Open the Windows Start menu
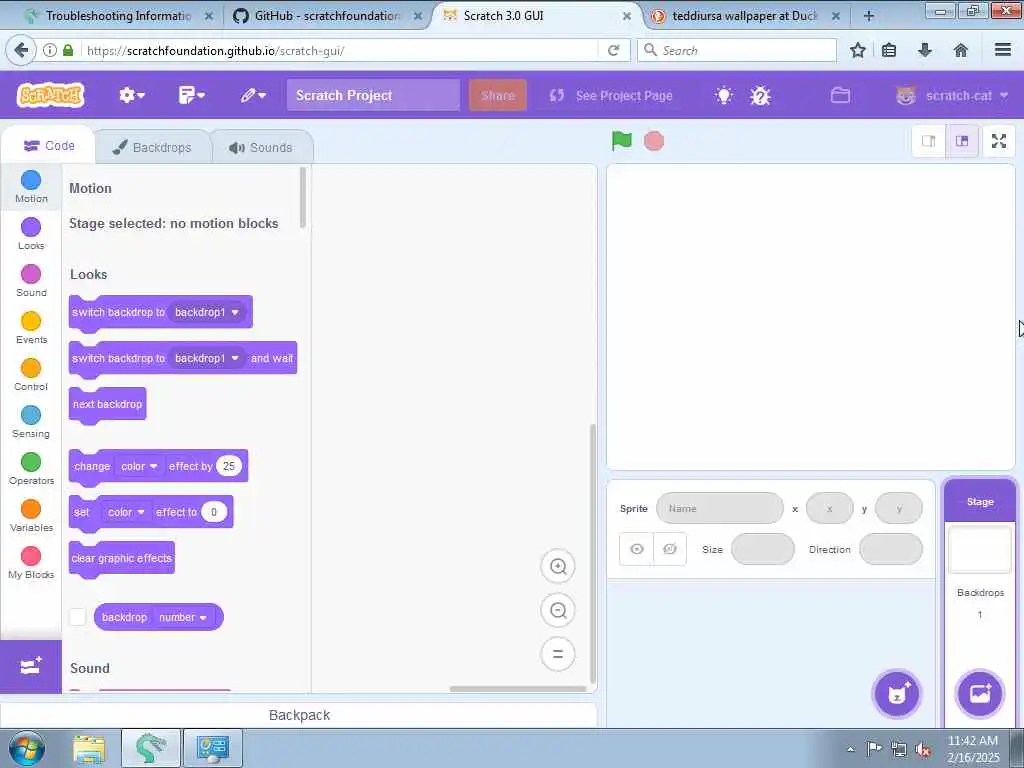Screen dimensions: 1024x768 (x=26, y=748)
